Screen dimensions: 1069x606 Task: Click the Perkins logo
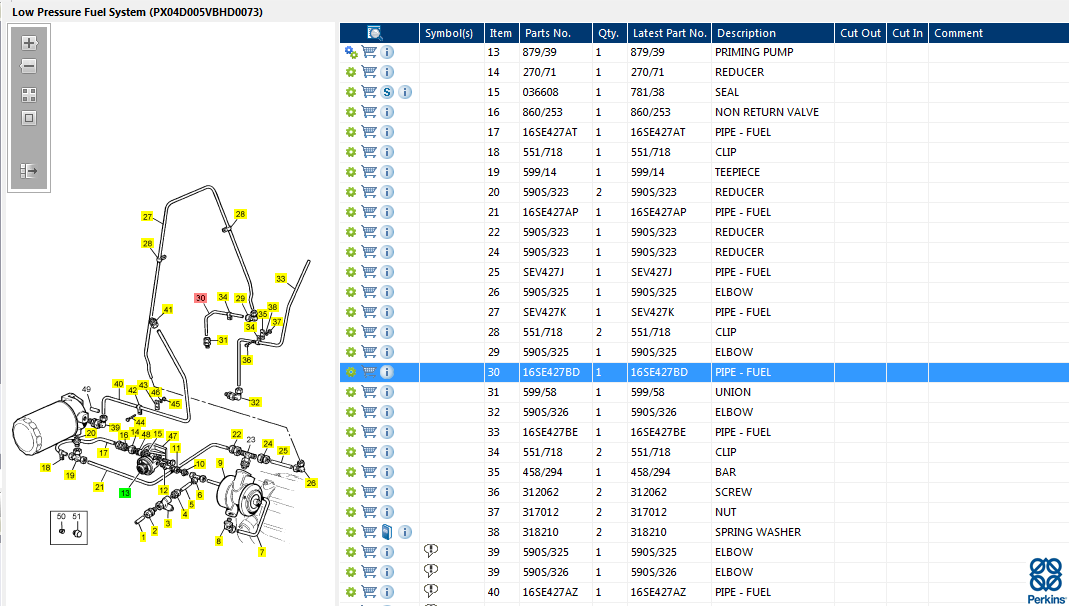[x=1046, y=581]
